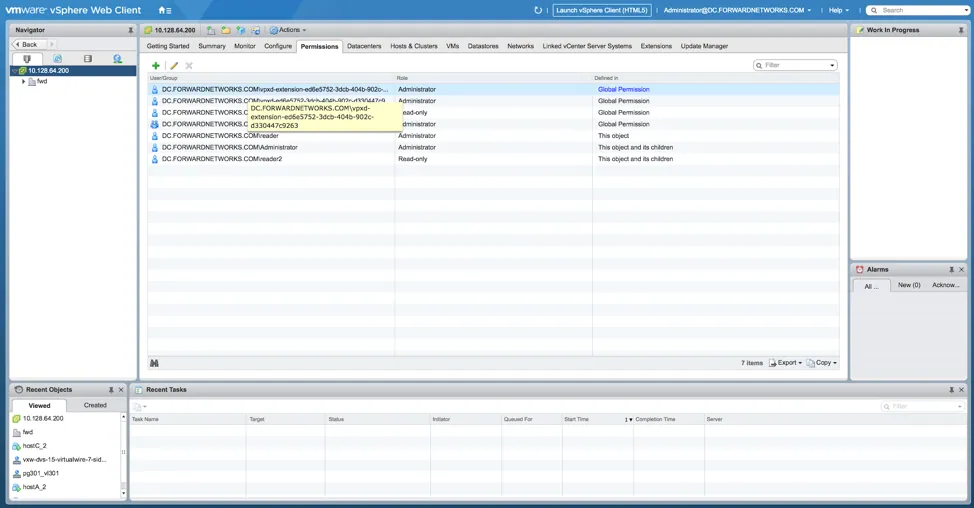Open the Export dropdown
974x508 pixels.
tap(786, 363)
